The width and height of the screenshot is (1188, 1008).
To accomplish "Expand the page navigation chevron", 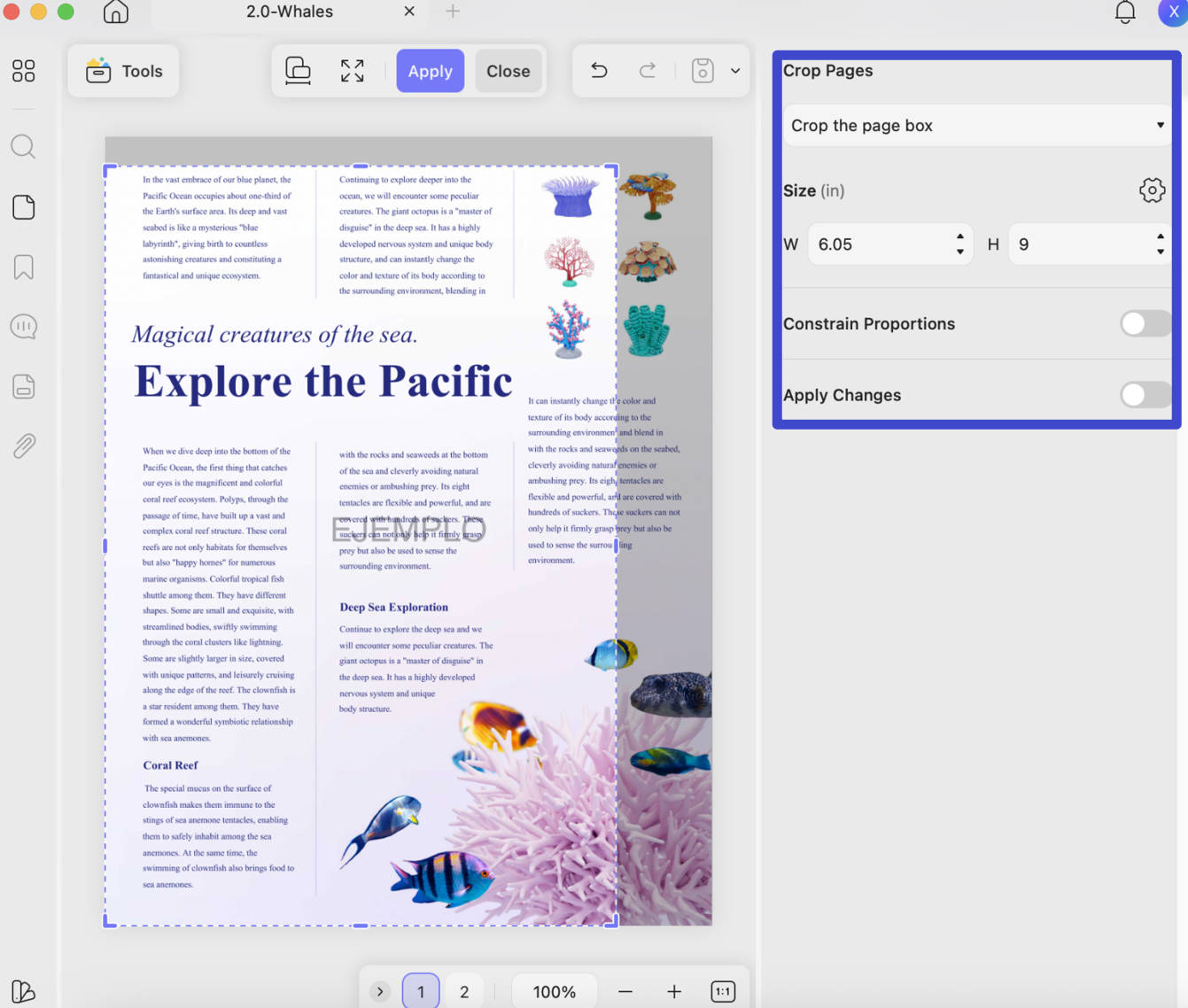I will pos(380,991).
